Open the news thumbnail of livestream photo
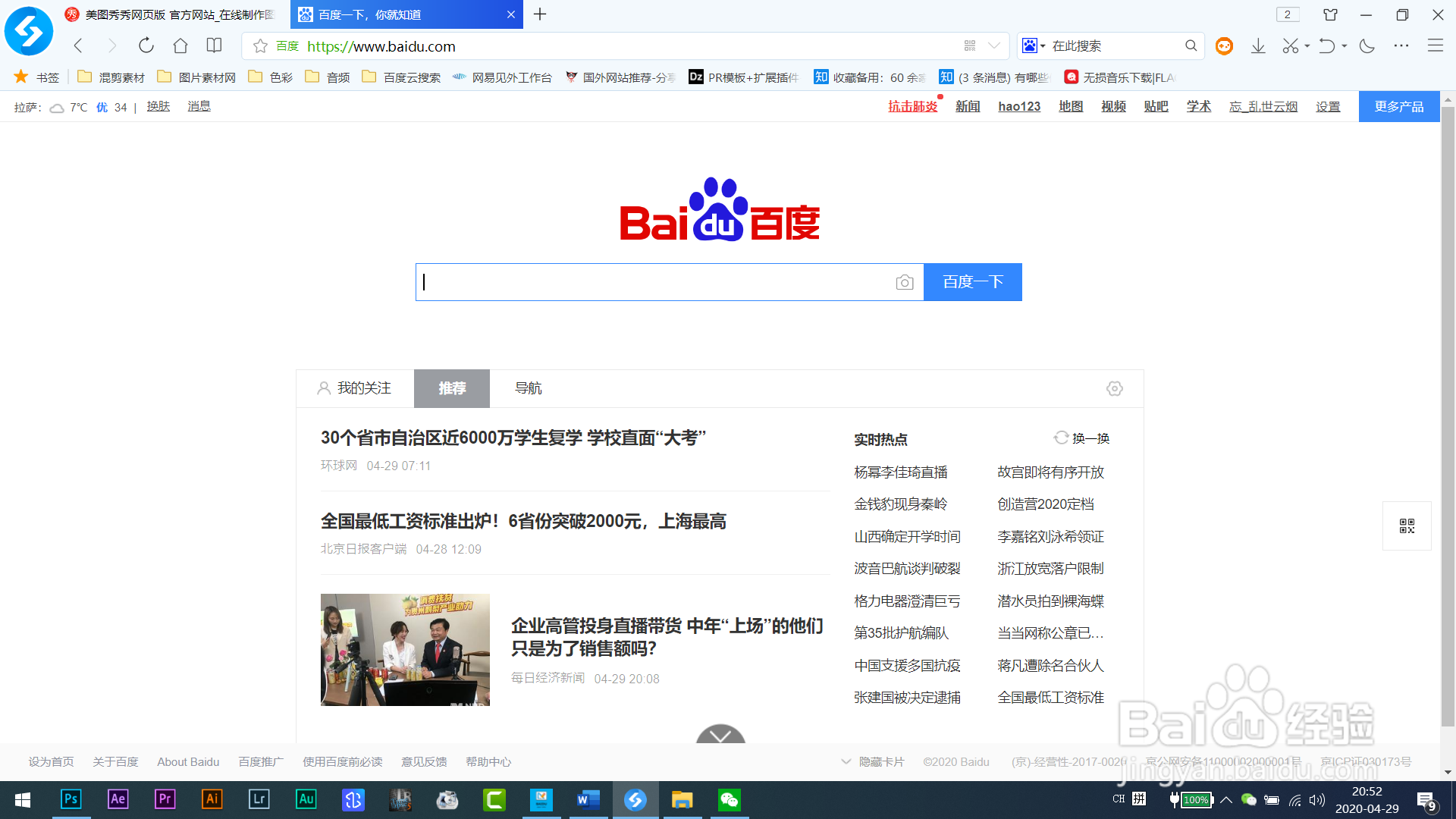This screenshot has width=1456, height=819. click(x=405, y=650)
